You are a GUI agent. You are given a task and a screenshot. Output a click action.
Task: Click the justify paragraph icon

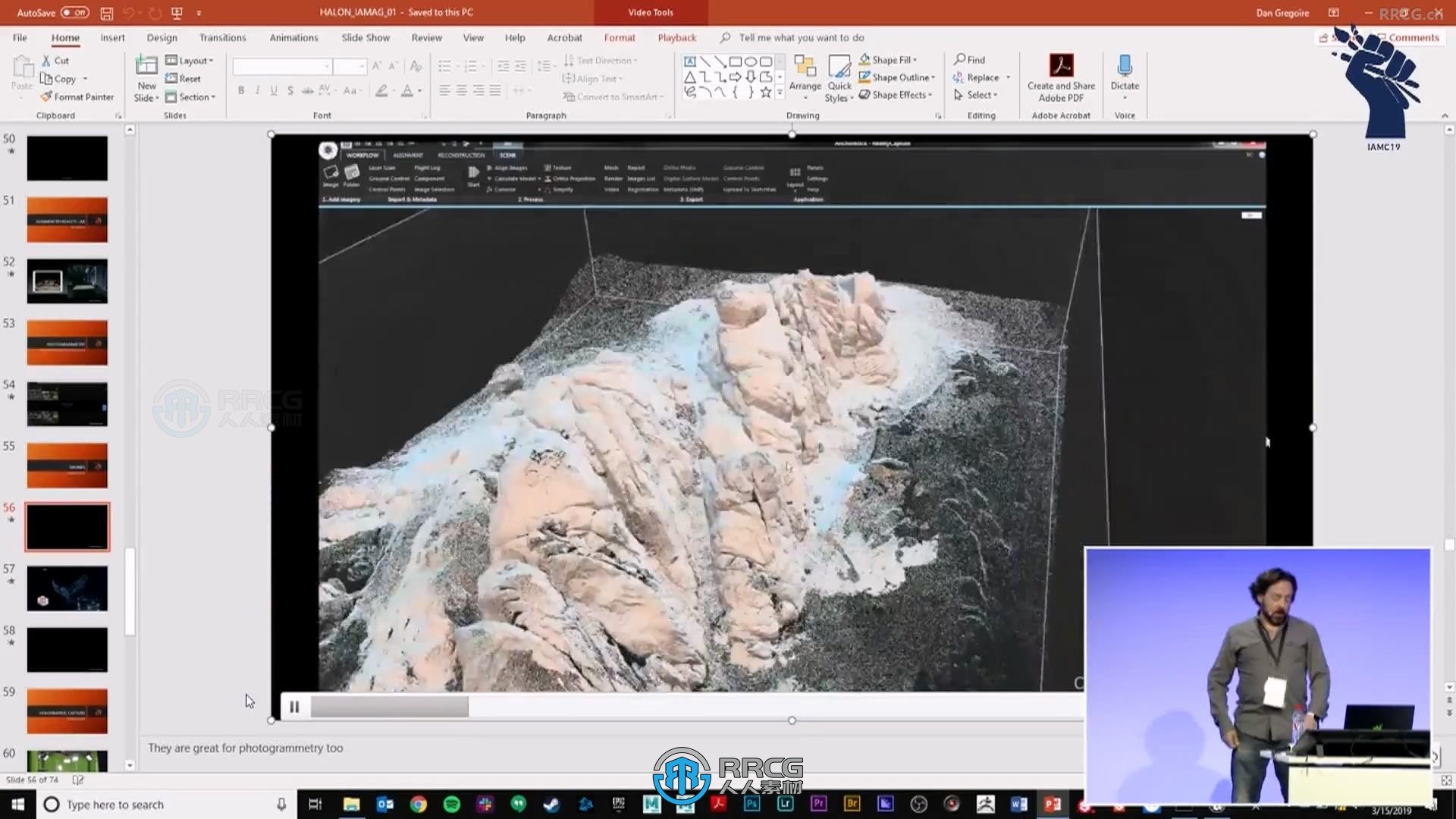click(x=495, y=90)
